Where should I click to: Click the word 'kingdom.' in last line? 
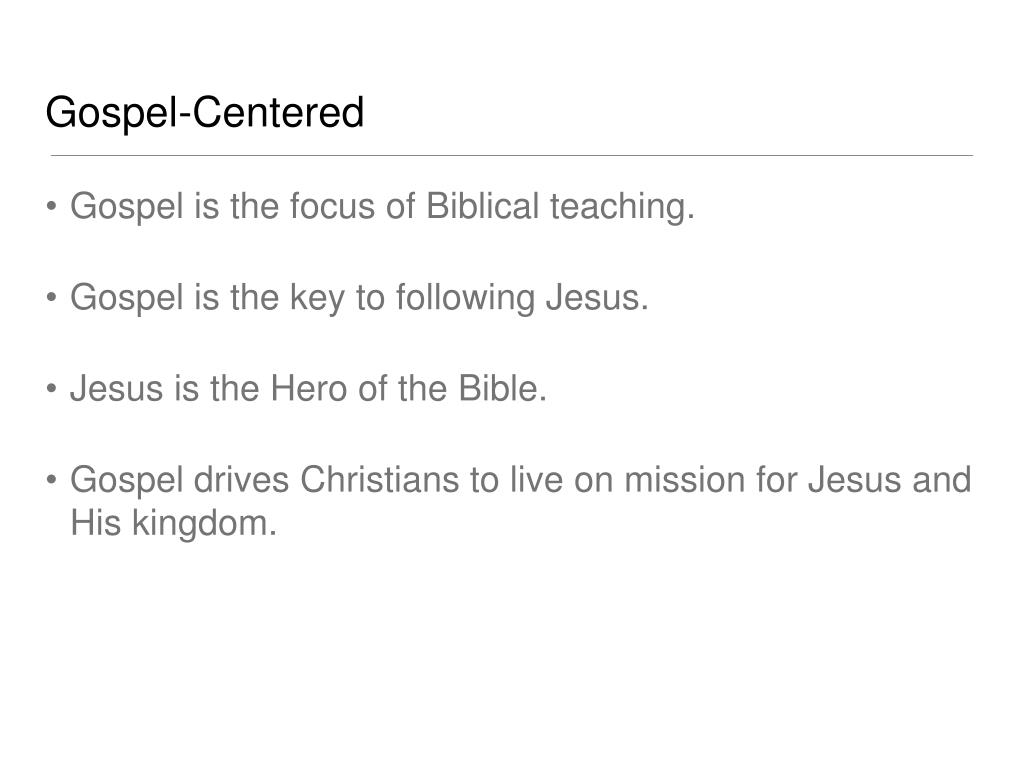(x=204, y=524)
